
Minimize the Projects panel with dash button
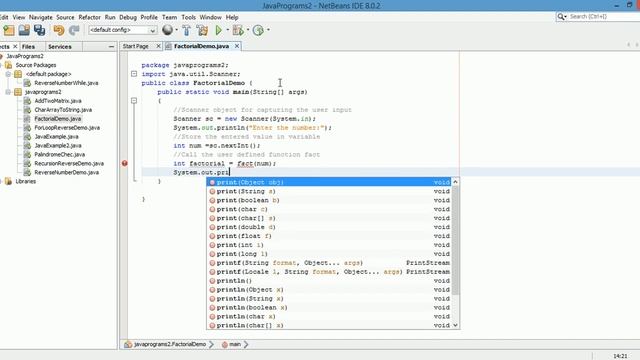[x=111, y=47]
